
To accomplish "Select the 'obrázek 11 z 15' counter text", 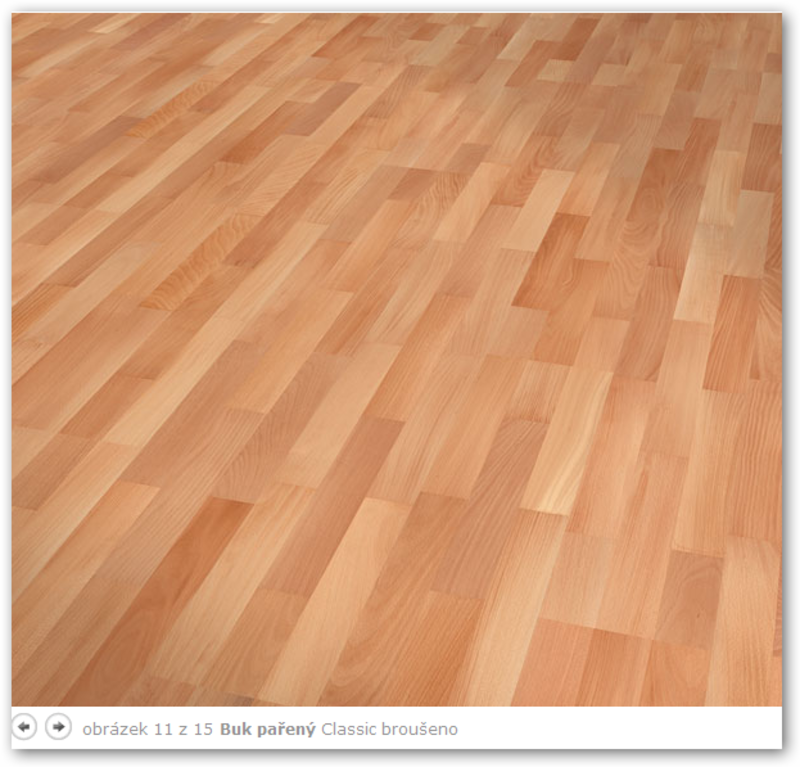I will (x=147, y=729).
